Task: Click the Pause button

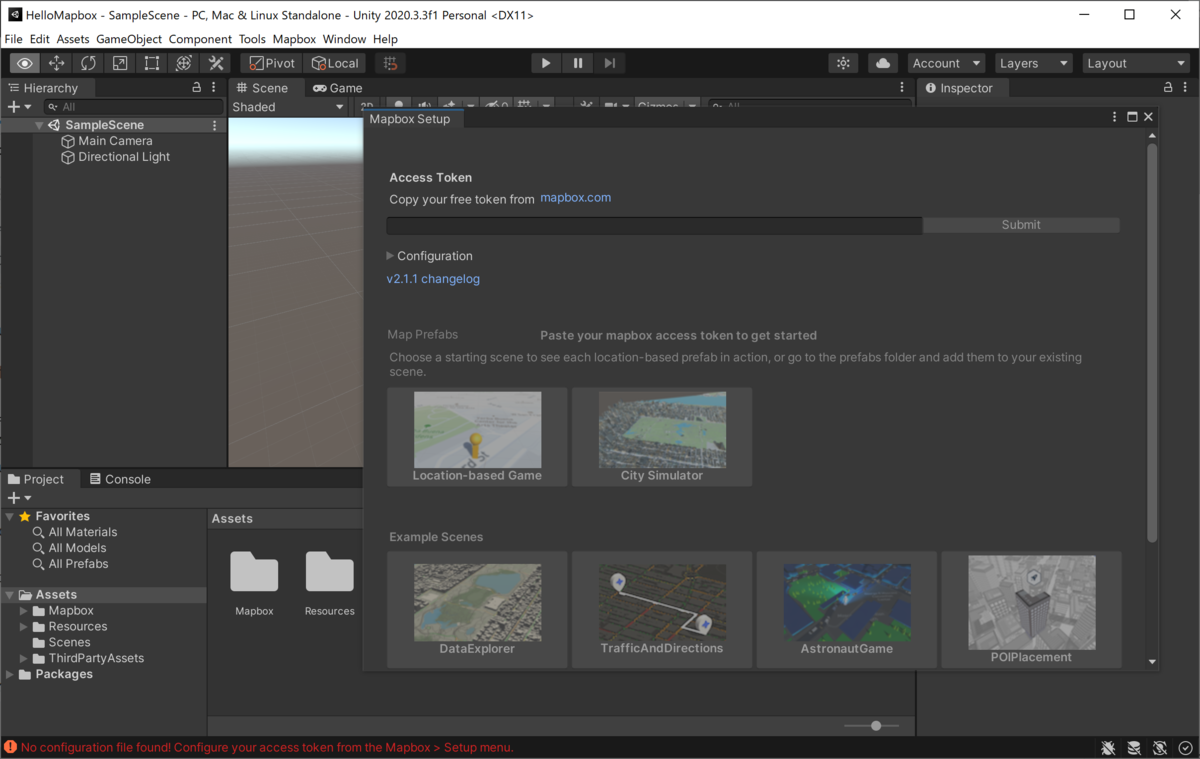Action: click(577, 63)
